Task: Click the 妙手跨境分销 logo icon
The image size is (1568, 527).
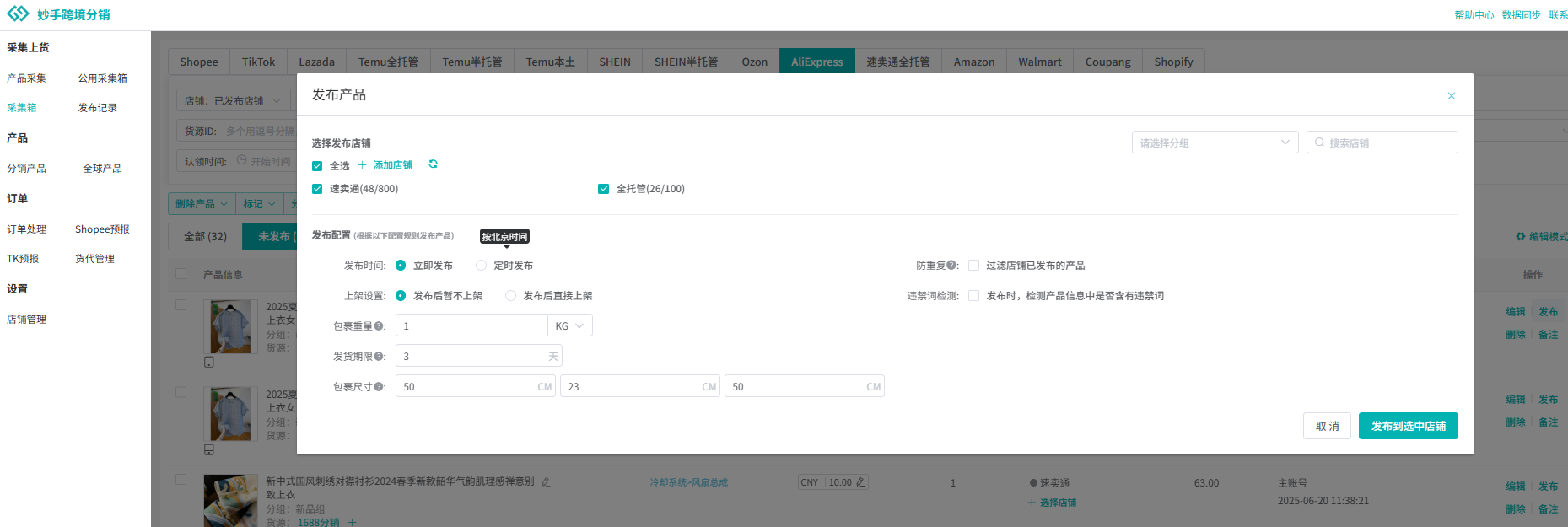Action: tap(19, 14)
